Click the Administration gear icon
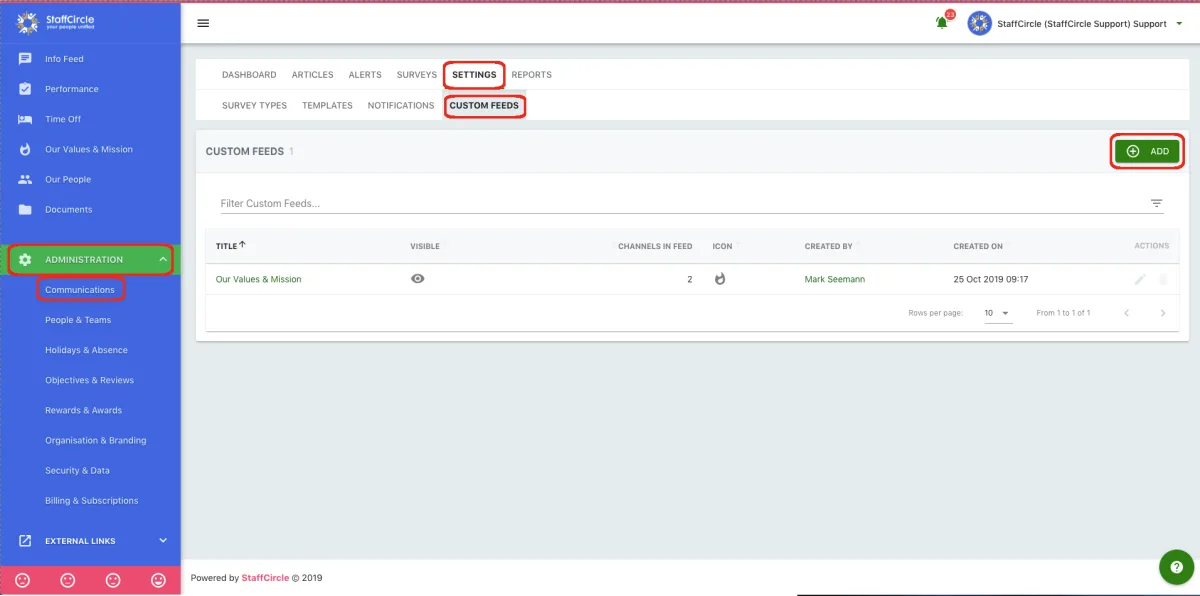 pyautogui.click(x=25, y=259)
